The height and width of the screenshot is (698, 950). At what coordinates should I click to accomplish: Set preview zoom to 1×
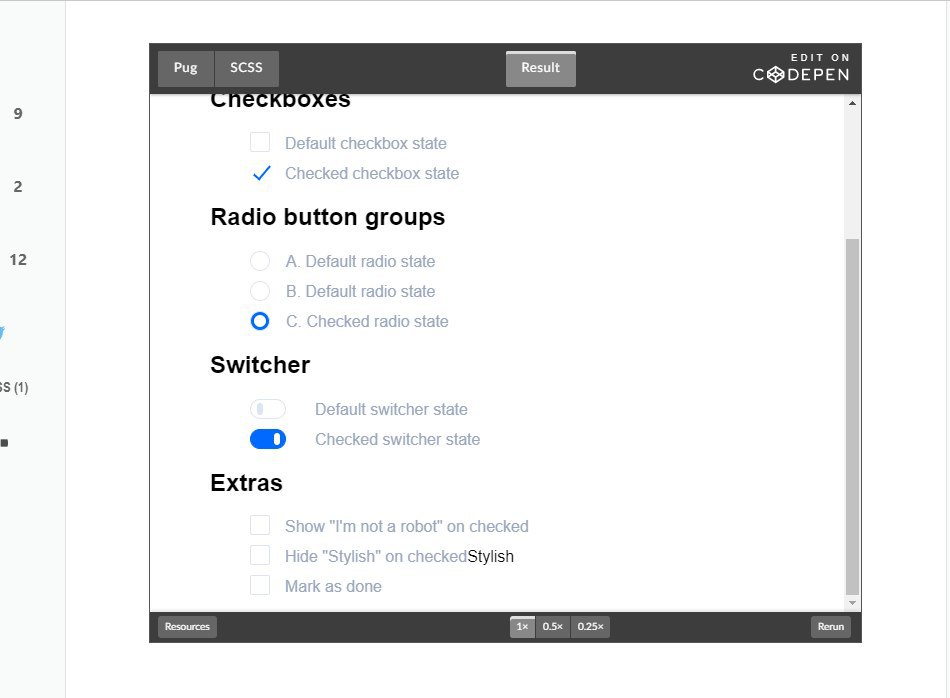tap(522, 627)
